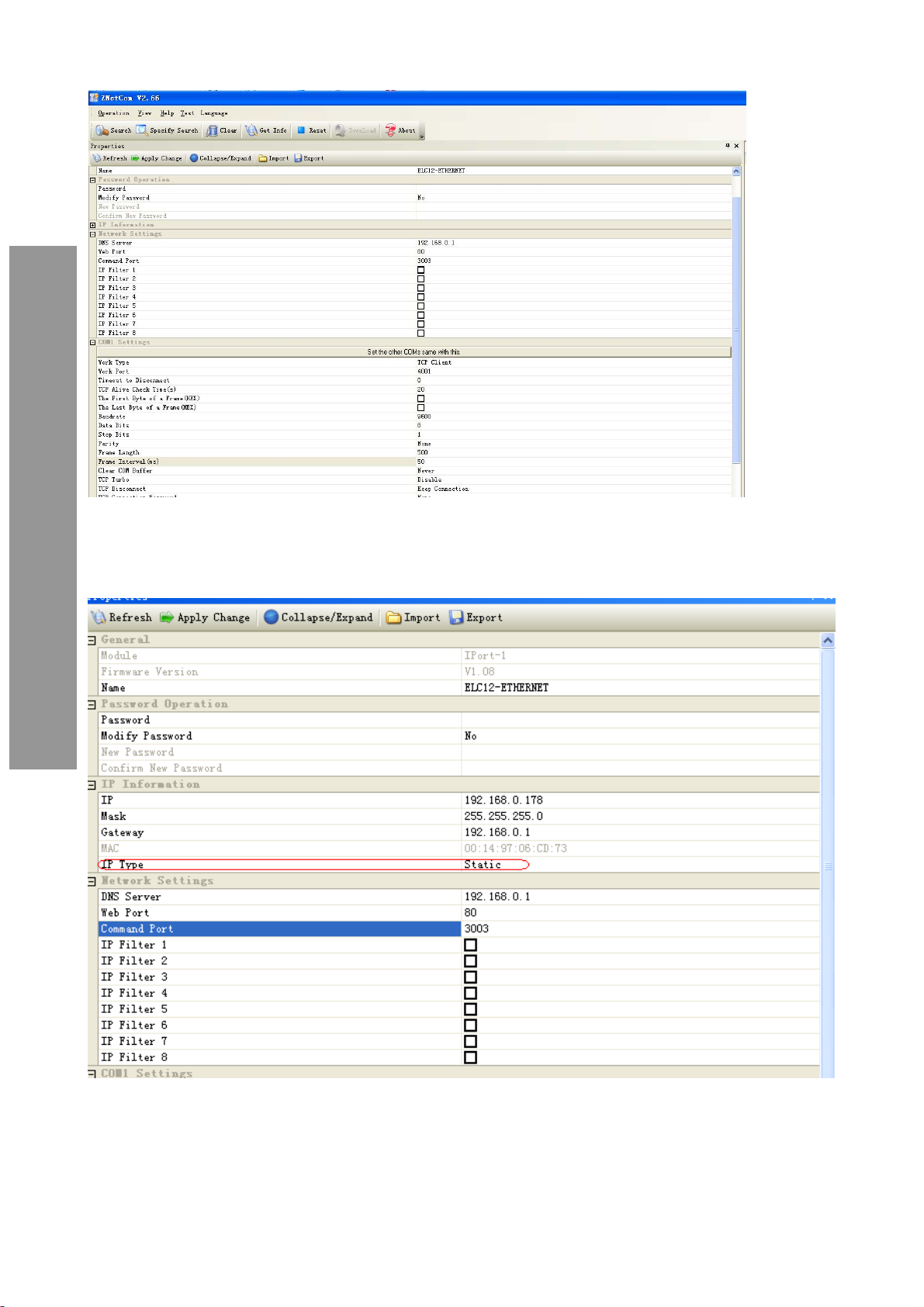The width and height of the screenshot is (924, 1307).
Task: Close the Properties panel with its X
Action: [737, 146]
